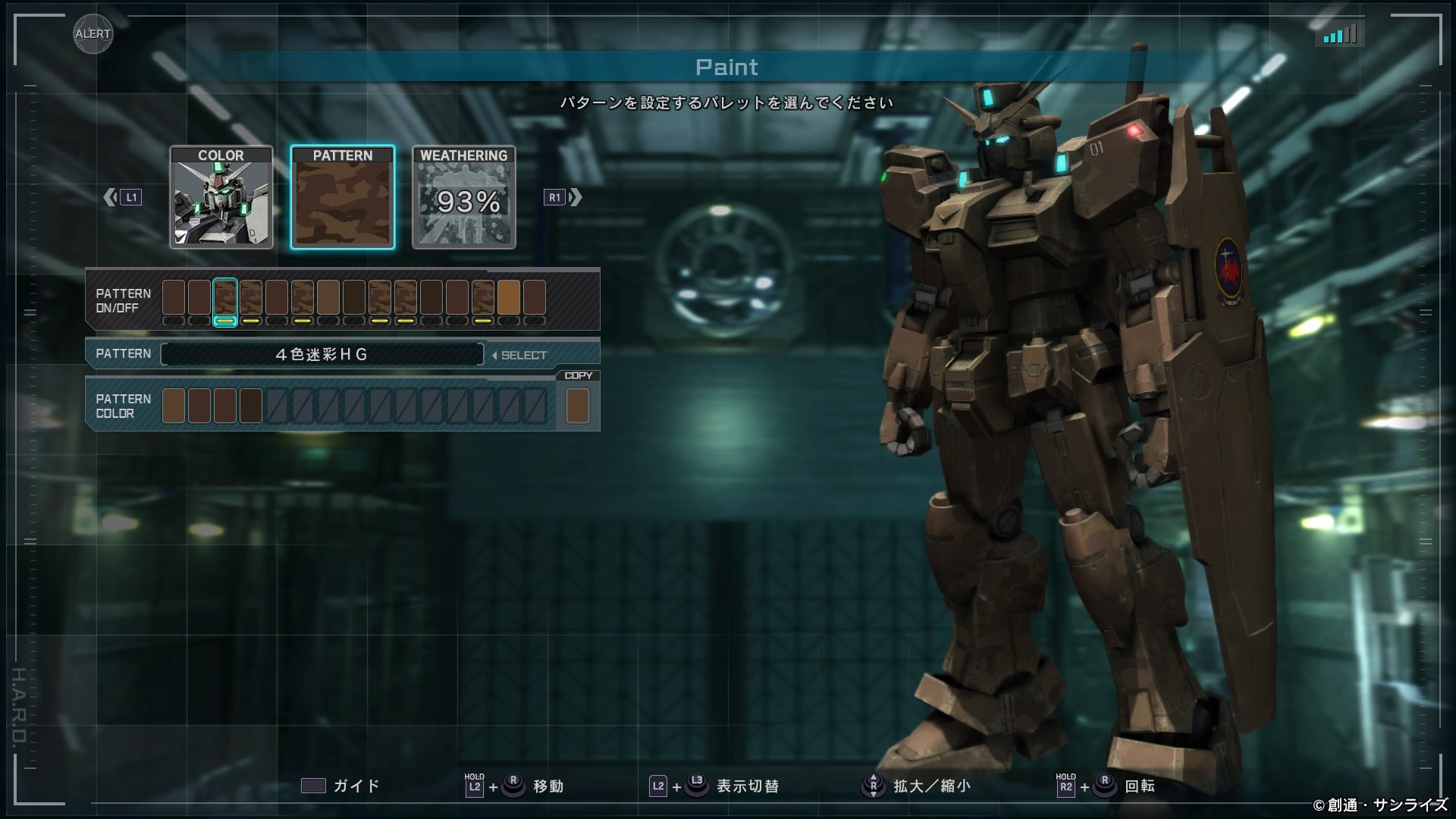Viewport: 1456px width, 819px height.
Task: Click the HOLD L2 button icon for 移動
Action: [x=474, y=786]
